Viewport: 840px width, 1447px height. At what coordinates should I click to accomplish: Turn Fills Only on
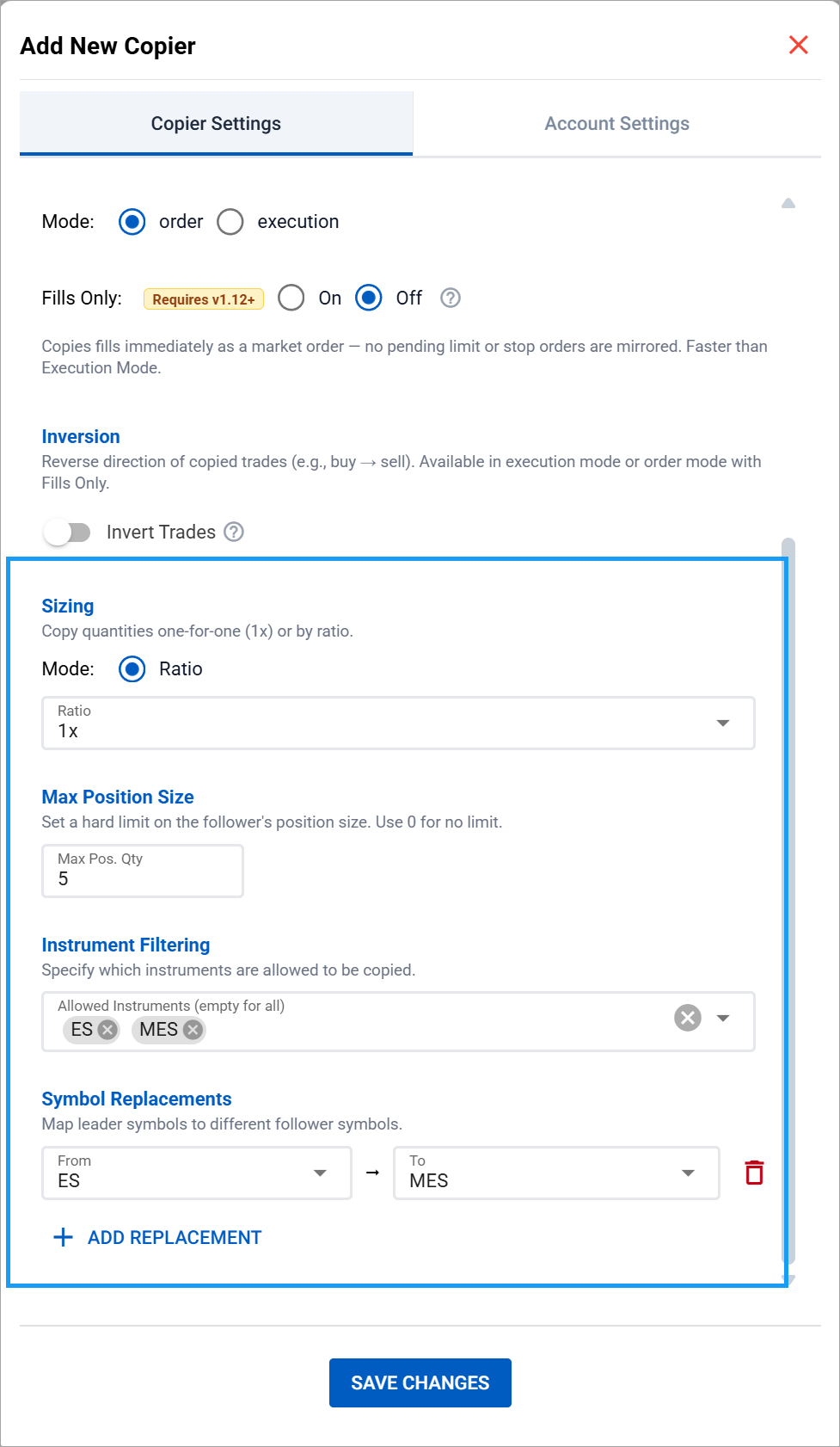click(291, 298)
